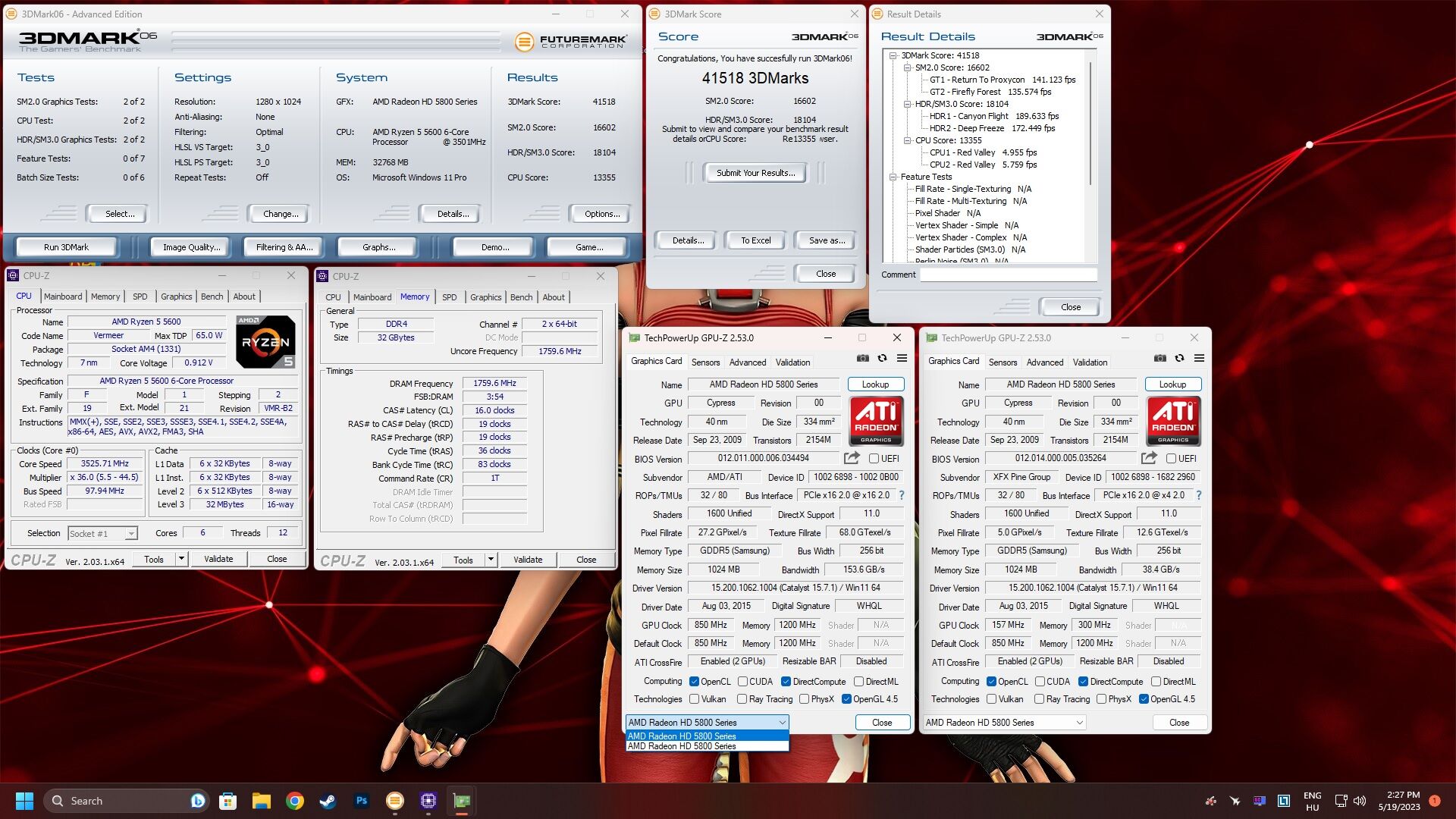Open Windows Start menu
Image resolution: width=1456 pixels, height=819 pixels.
click(24, 801)
